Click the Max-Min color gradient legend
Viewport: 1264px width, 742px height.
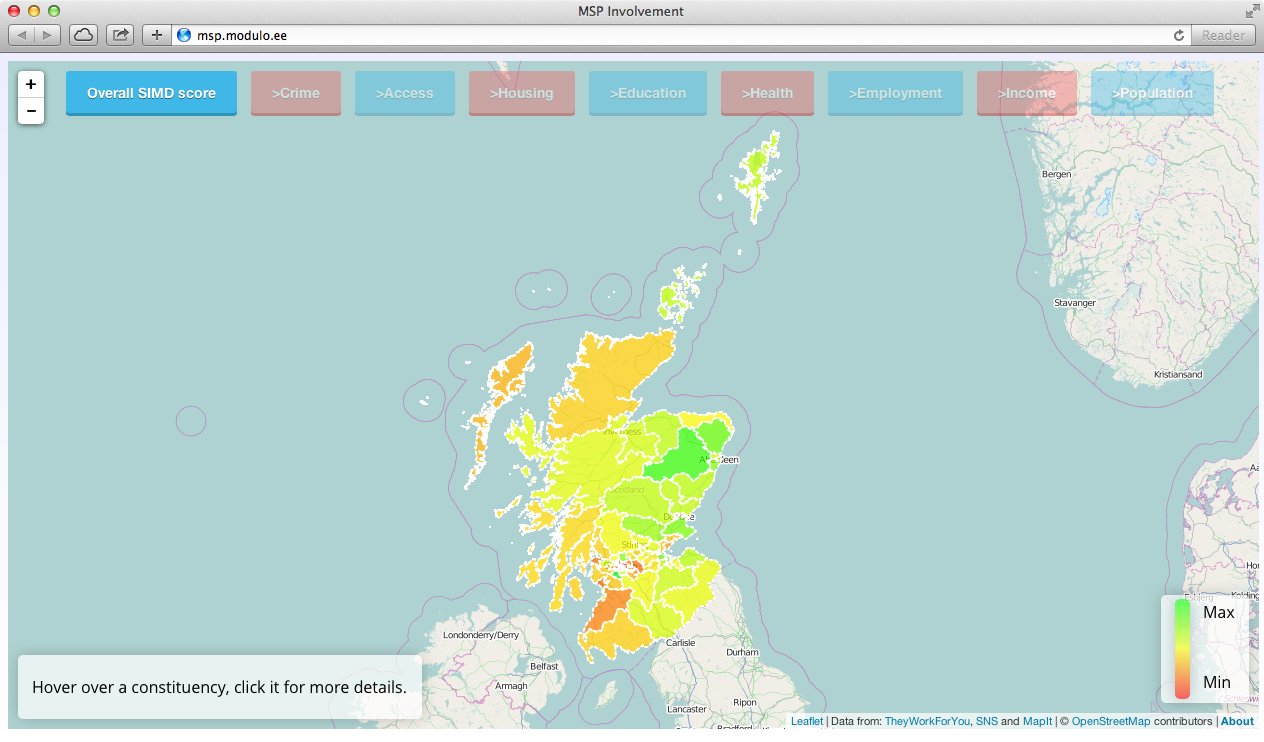1182,648
